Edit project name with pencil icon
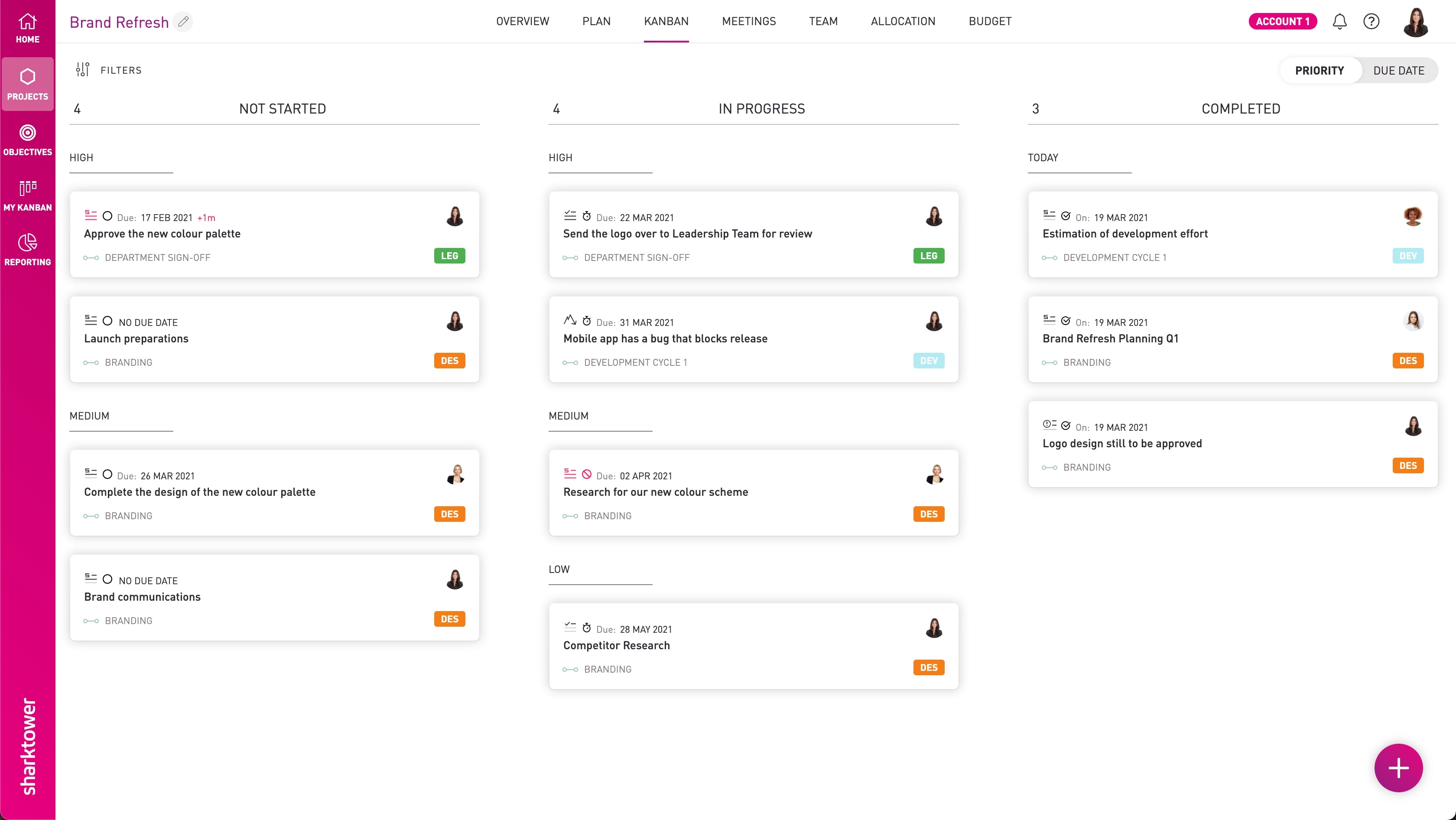The height and width of the screenshot is (820, 1456). pyautogui.click(x=183, y=22)
